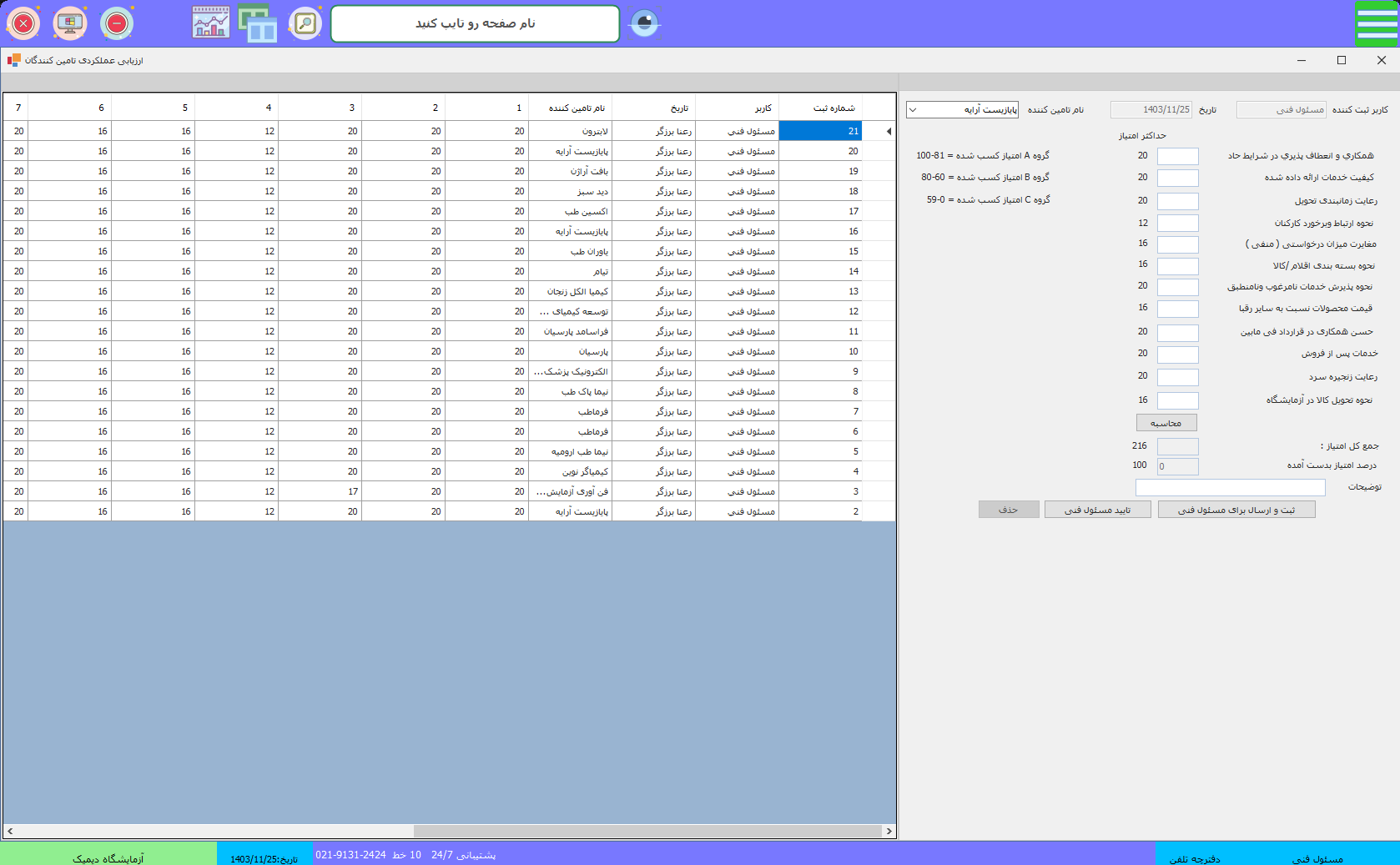Click the desktop monitor icon
Screen dimensions: 1400x865
pos(70,23)
